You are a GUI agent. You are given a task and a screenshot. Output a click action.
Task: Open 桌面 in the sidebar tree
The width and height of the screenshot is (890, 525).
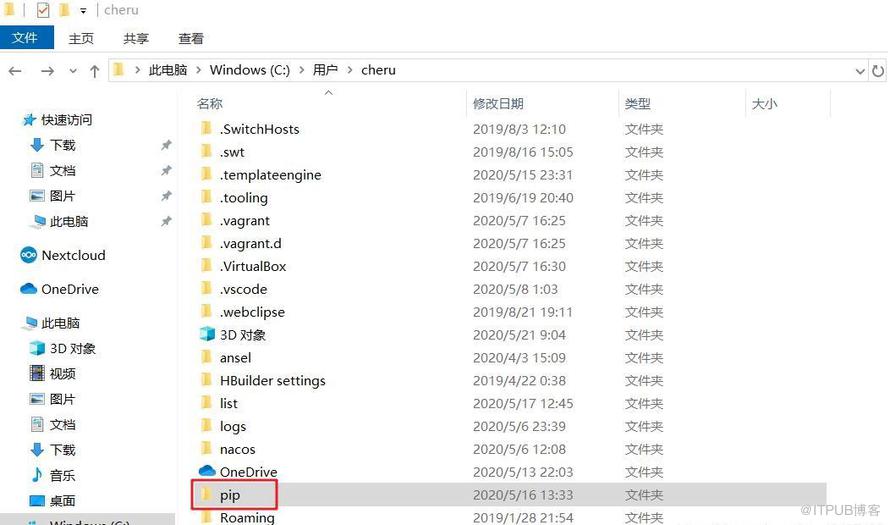pos(62,501)
